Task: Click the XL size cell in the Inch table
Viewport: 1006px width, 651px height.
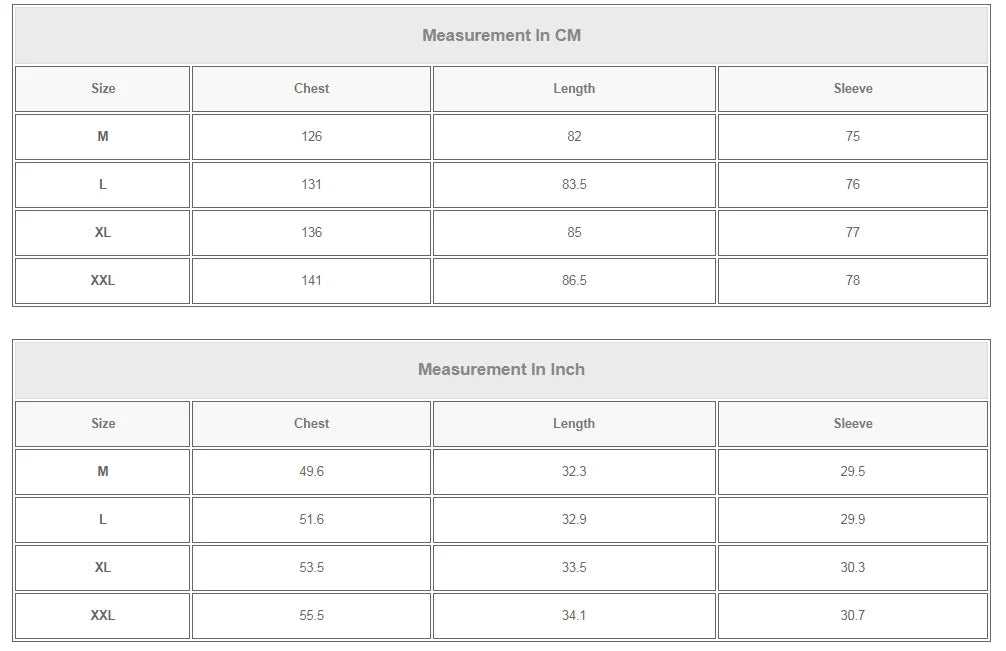Action: point(103,568)
